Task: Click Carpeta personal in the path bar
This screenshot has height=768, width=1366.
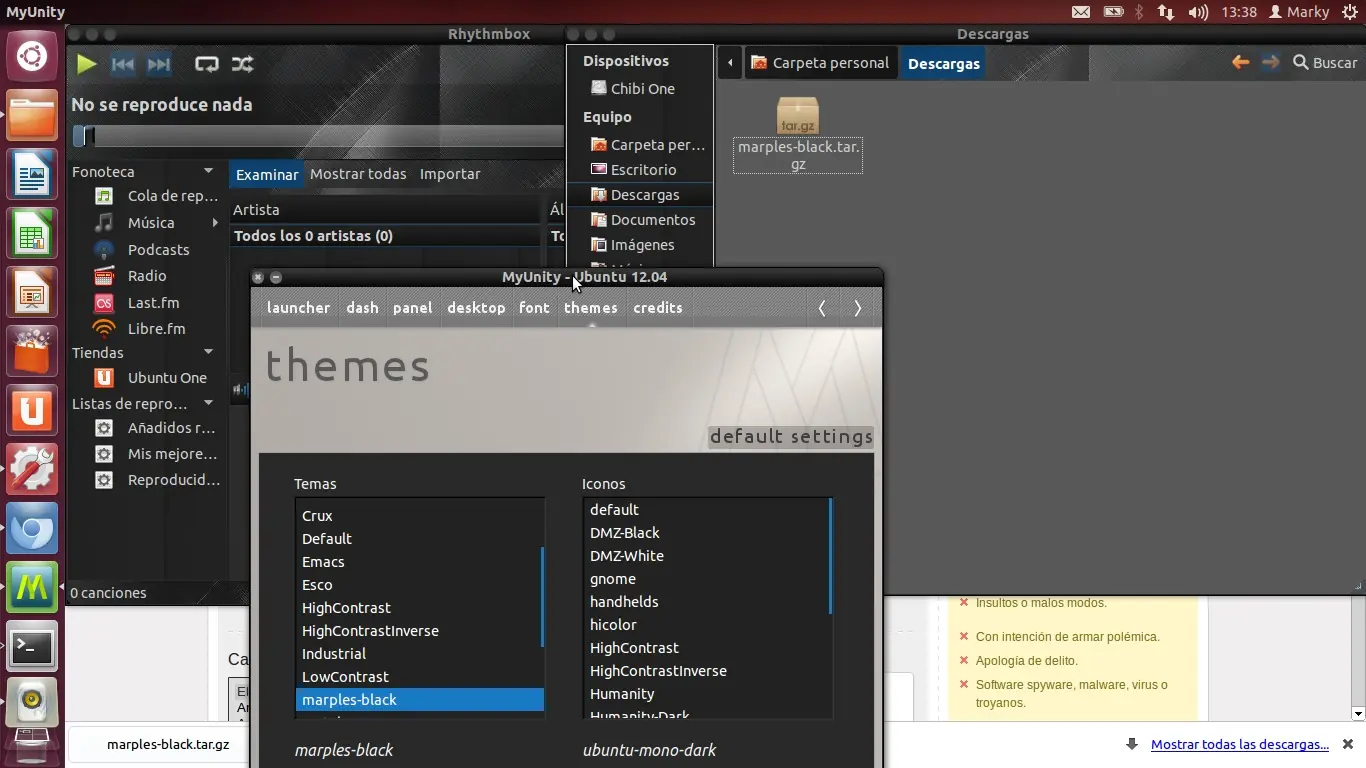Action: click(x=820, y=63)
